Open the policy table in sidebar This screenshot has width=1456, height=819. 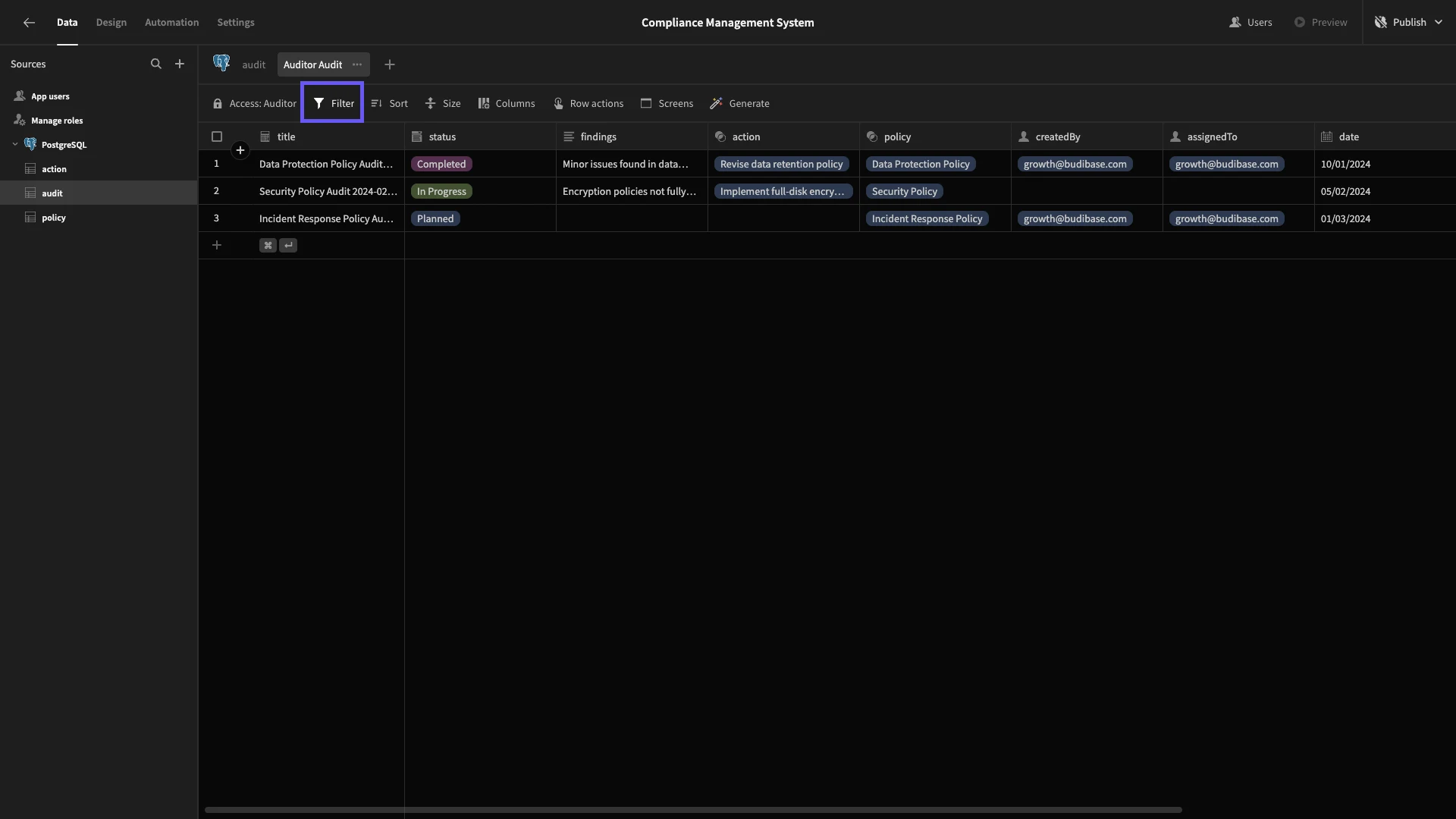(x=99, y=218)
